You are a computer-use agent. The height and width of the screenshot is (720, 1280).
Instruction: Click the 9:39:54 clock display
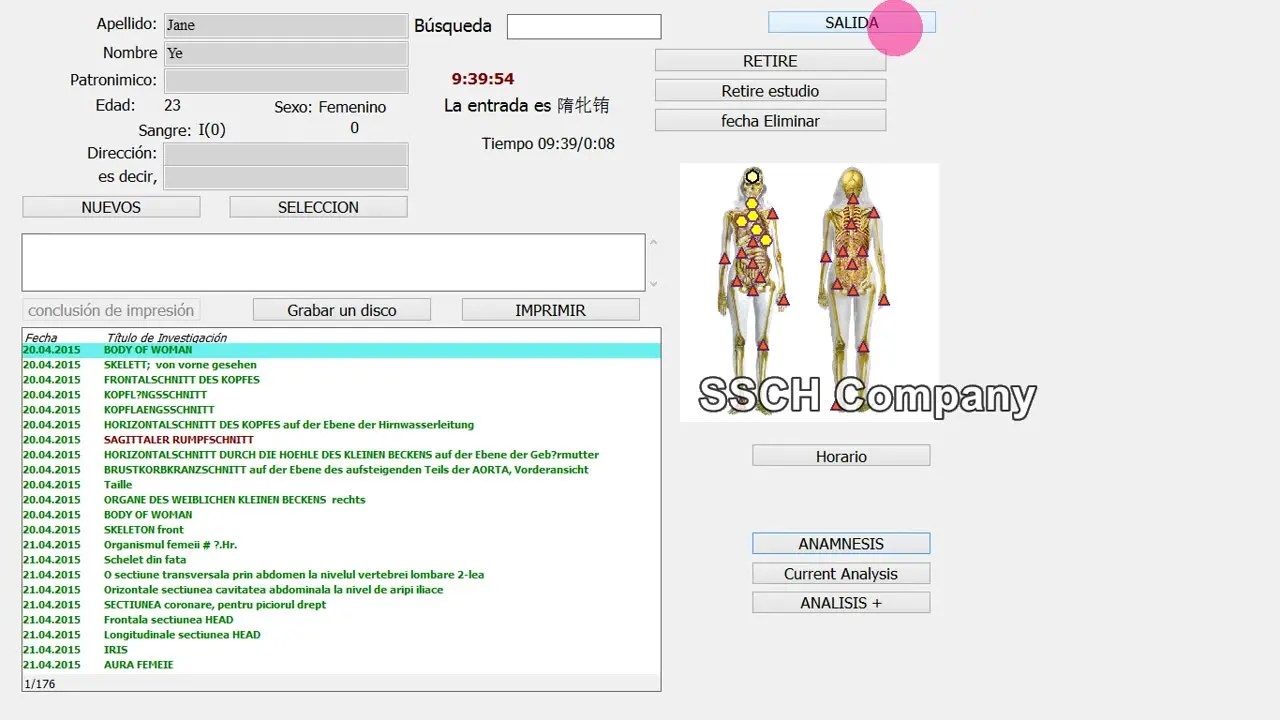(x=483, y=79)
